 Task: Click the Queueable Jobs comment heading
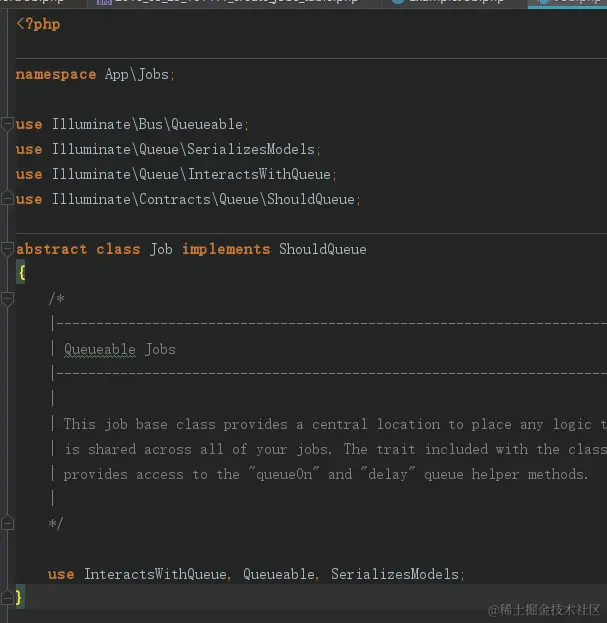(x=120, y=350)
